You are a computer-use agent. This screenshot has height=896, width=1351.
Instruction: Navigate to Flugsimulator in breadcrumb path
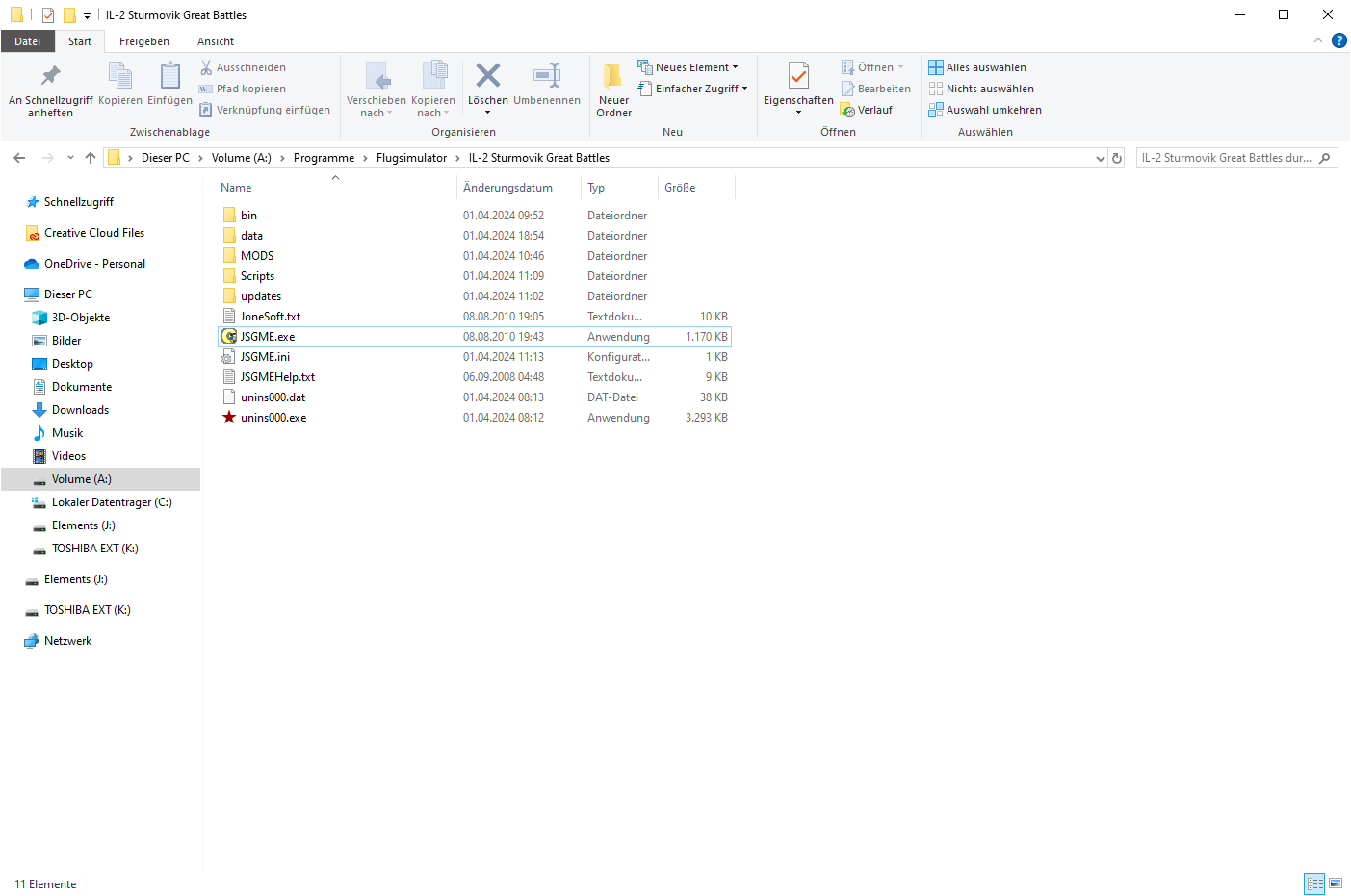tap(411, 158)
